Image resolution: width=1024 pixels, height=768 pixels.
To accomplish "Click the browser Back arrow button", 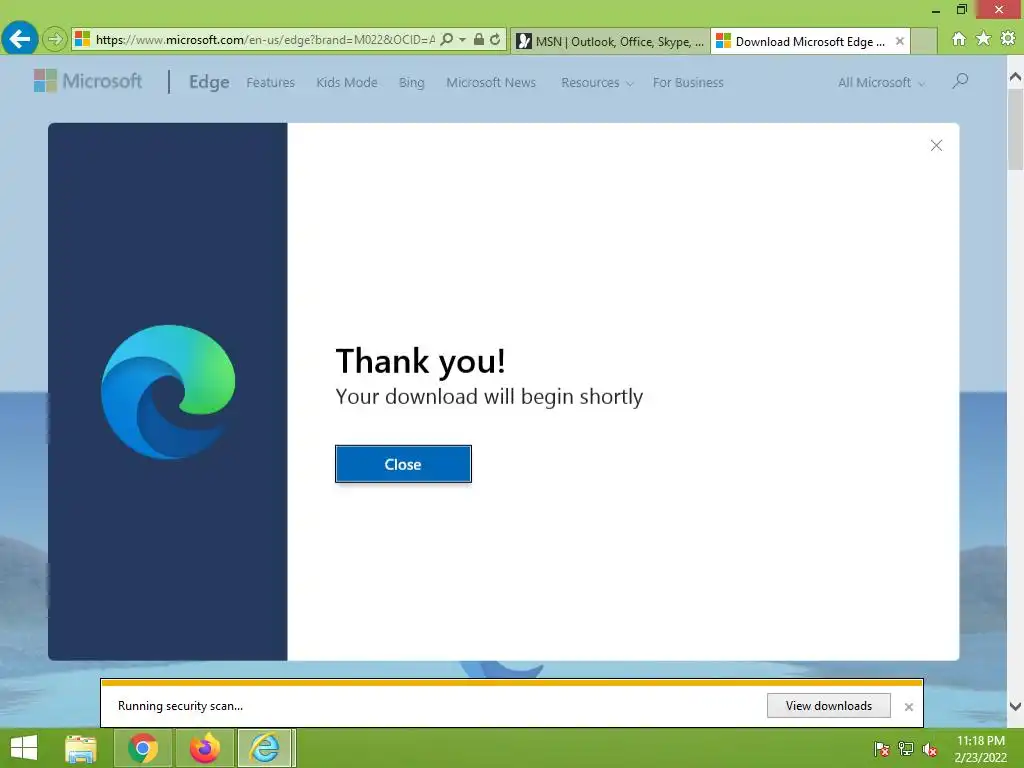I will [20, 39].
